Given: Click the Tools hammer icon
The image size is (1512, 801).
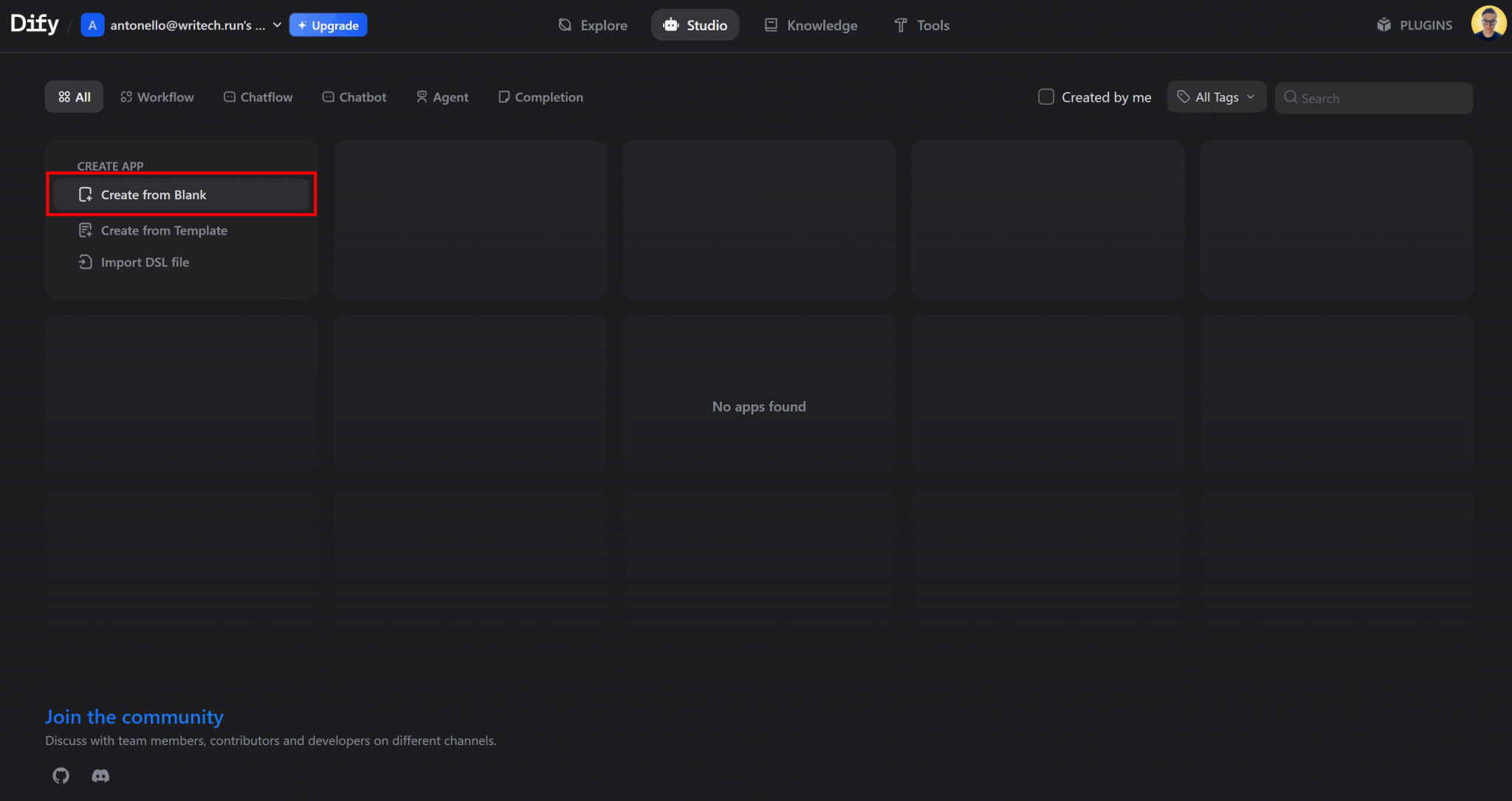Looking at the screenshot, I should pyautogui.click(x=900, y=24).
